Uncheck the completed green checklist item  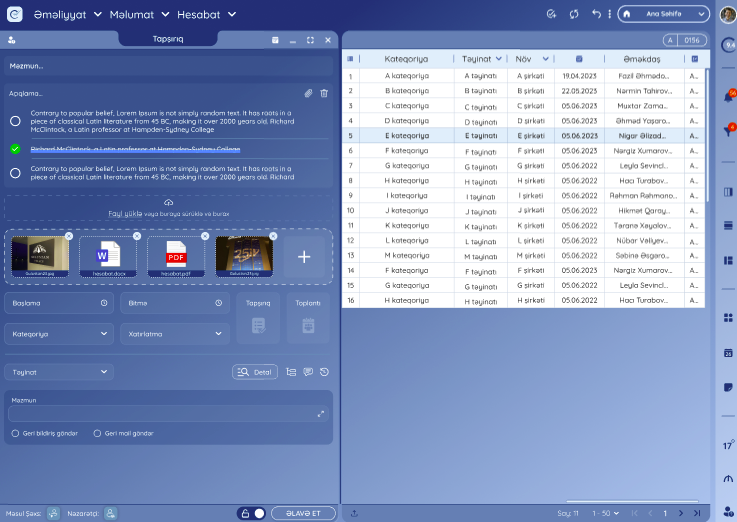(x=15, y=148)
